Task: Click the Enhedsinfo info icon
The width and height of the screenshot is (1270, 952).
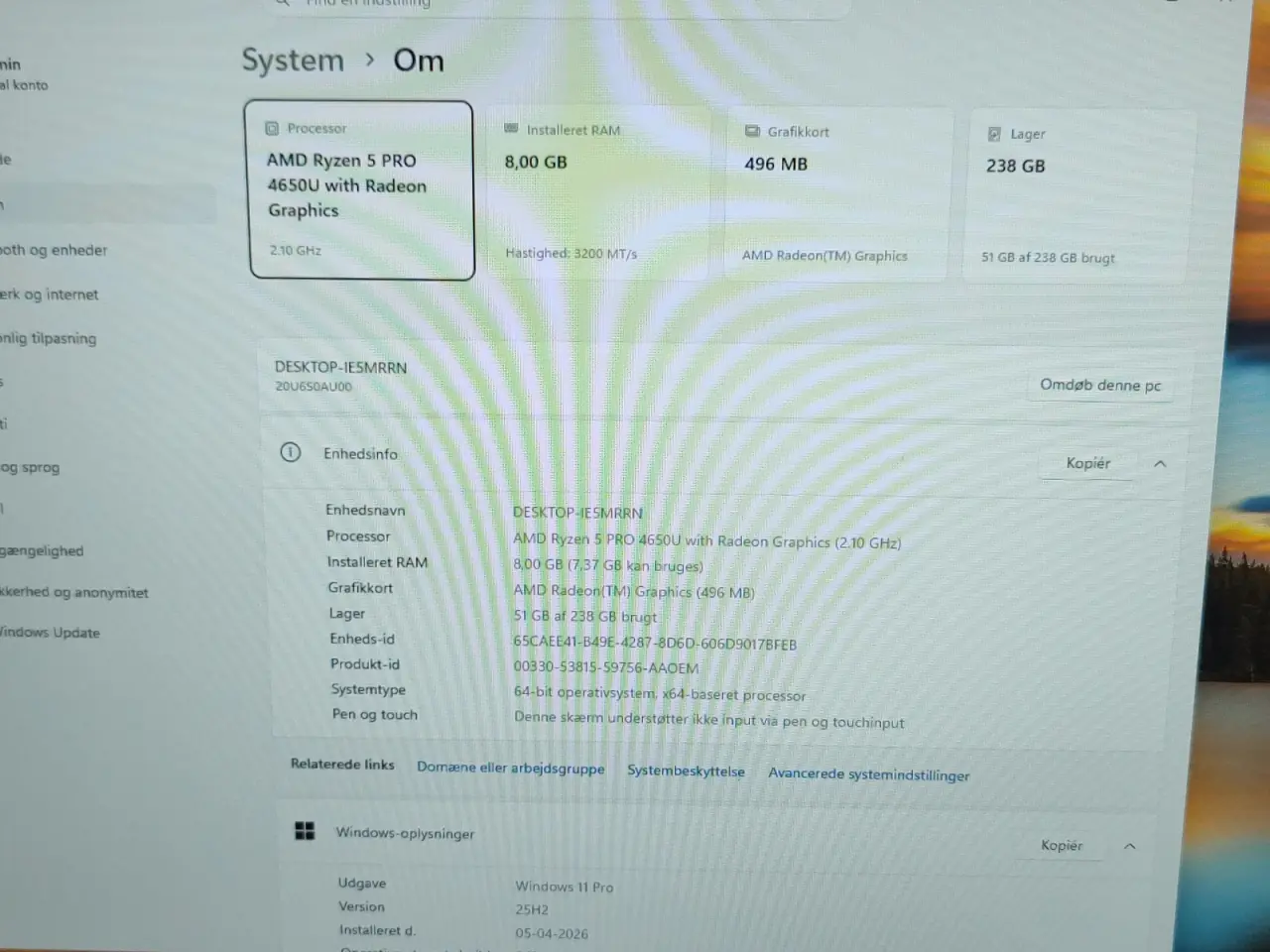Action: click(290, 452)
